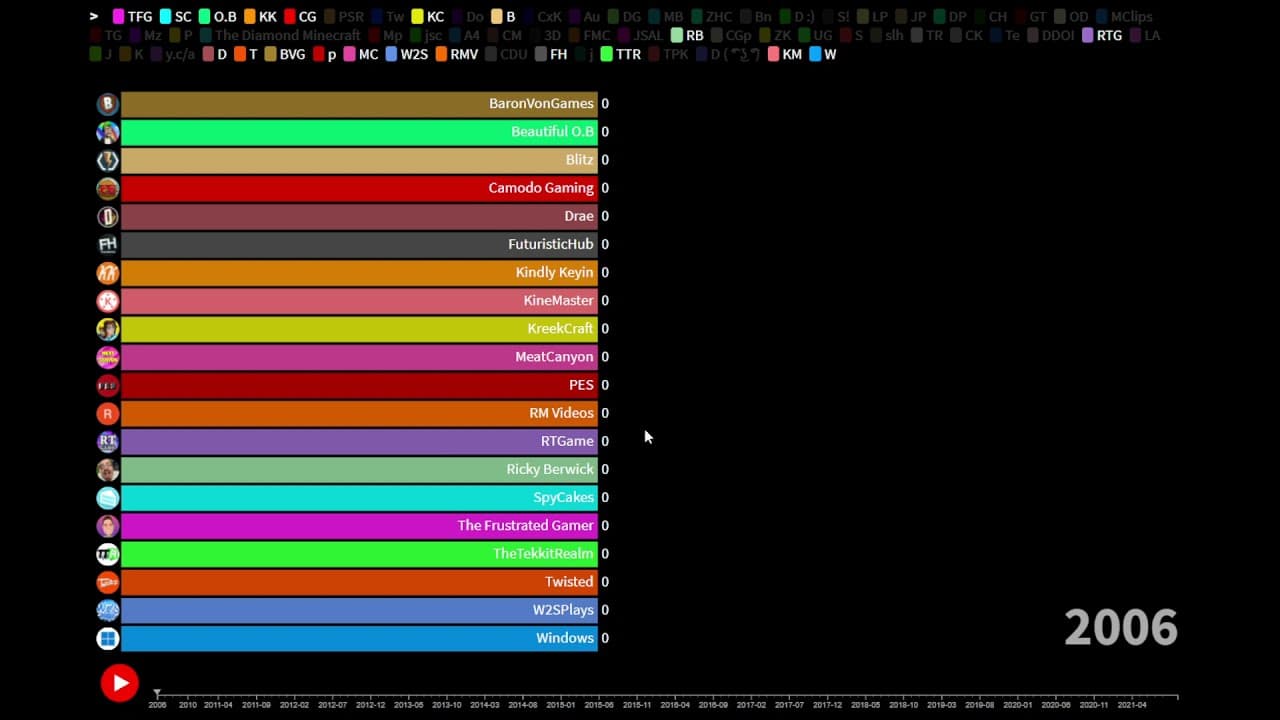The image size is (1280, 720).
Task: Click the purple RTGame bar
Action: [359, 441]
